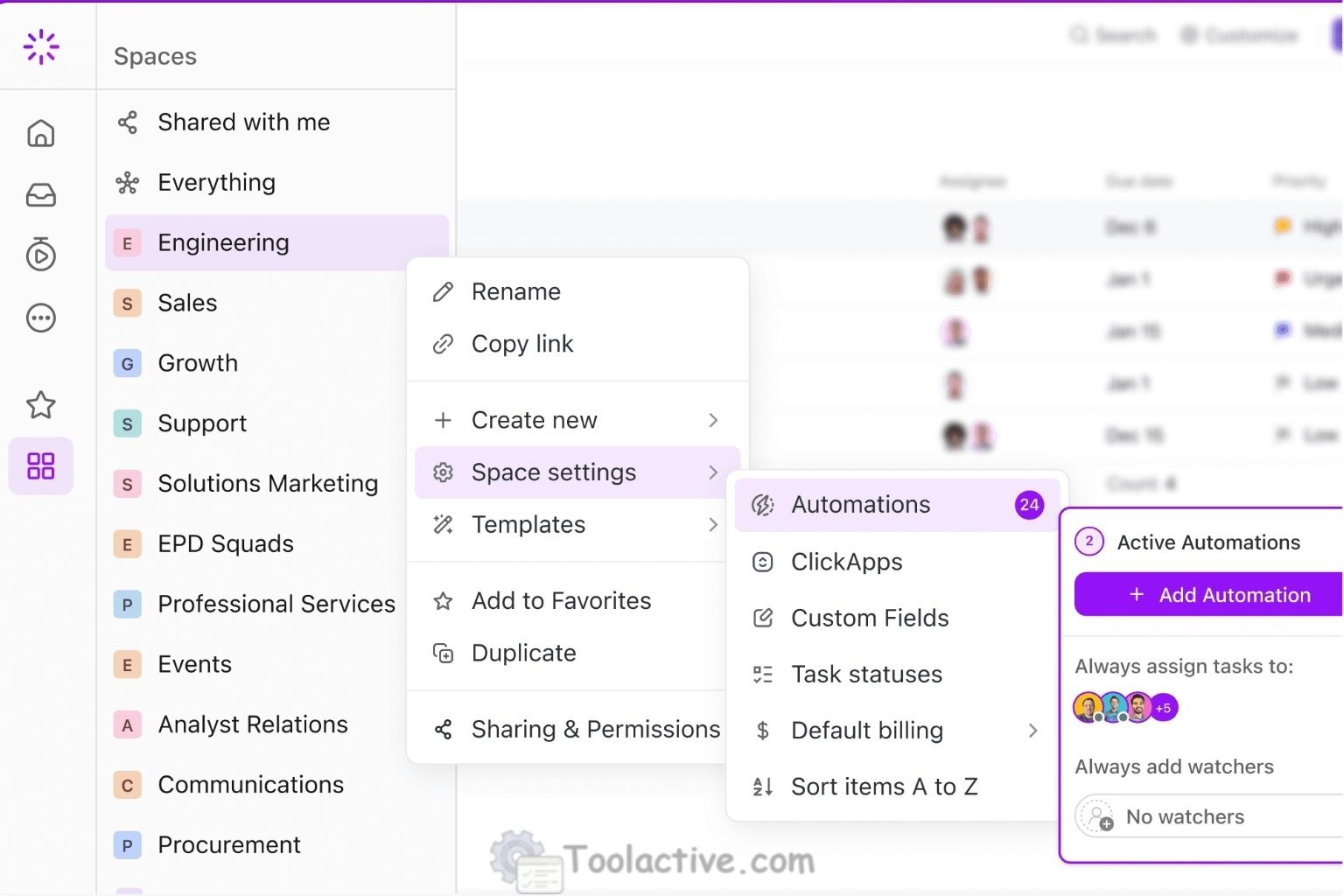Open Home from the left sidebar
The width and height of the screenshot is (1344, 896).
[x=40, y=133]
